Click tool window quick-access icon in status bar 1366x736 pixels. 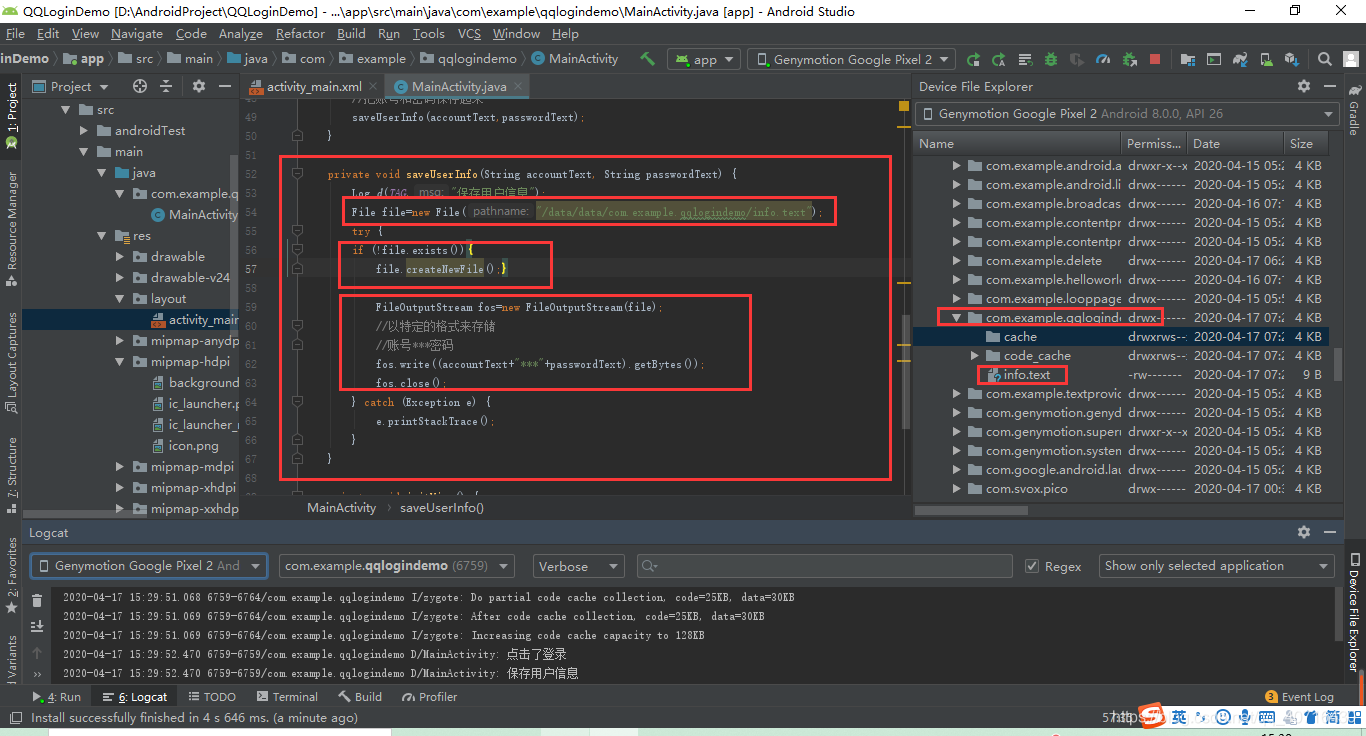[x=16, y=717]
